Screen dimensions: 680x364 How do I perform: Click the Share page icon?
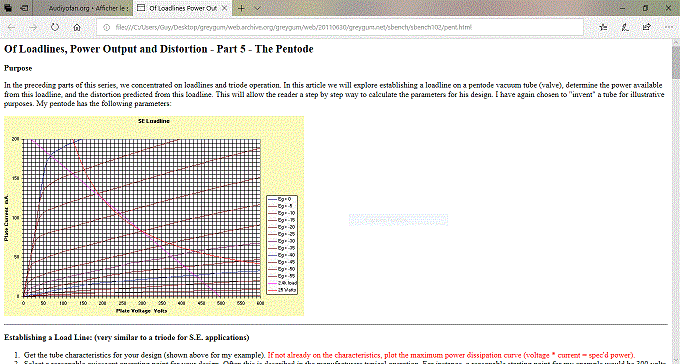(x=647, y=27)
